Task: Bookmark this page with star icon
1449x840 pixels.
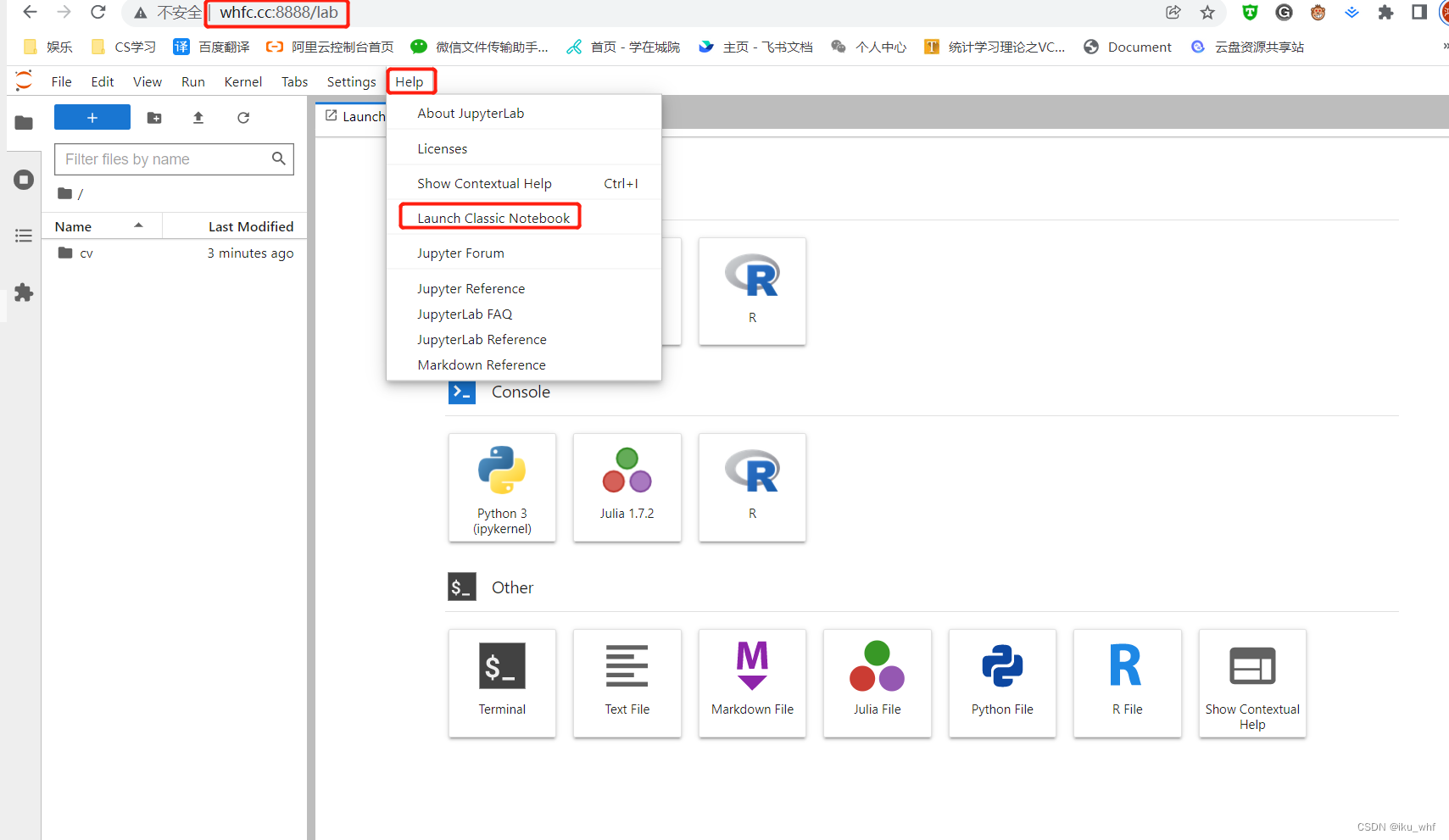Action: pos(1207,12)
